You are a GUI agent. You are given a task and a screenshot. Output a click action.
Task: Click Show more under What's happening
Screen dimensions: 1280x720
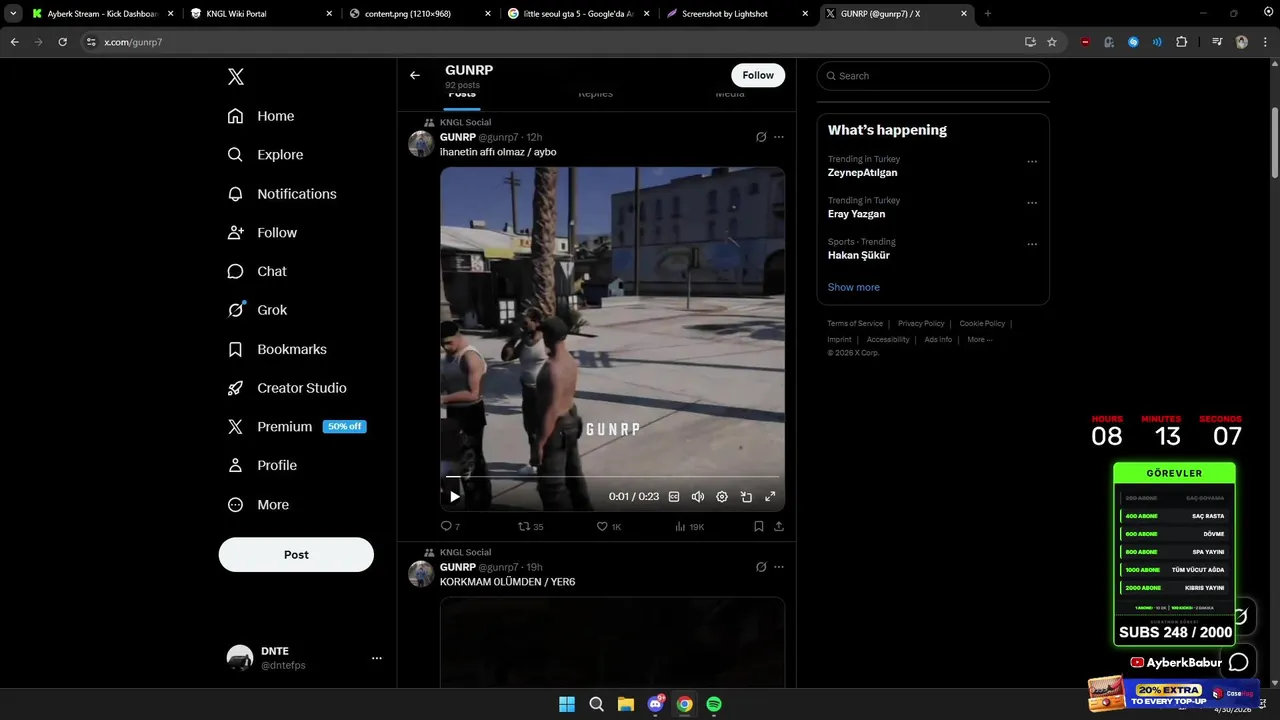(x=853, y=287)
